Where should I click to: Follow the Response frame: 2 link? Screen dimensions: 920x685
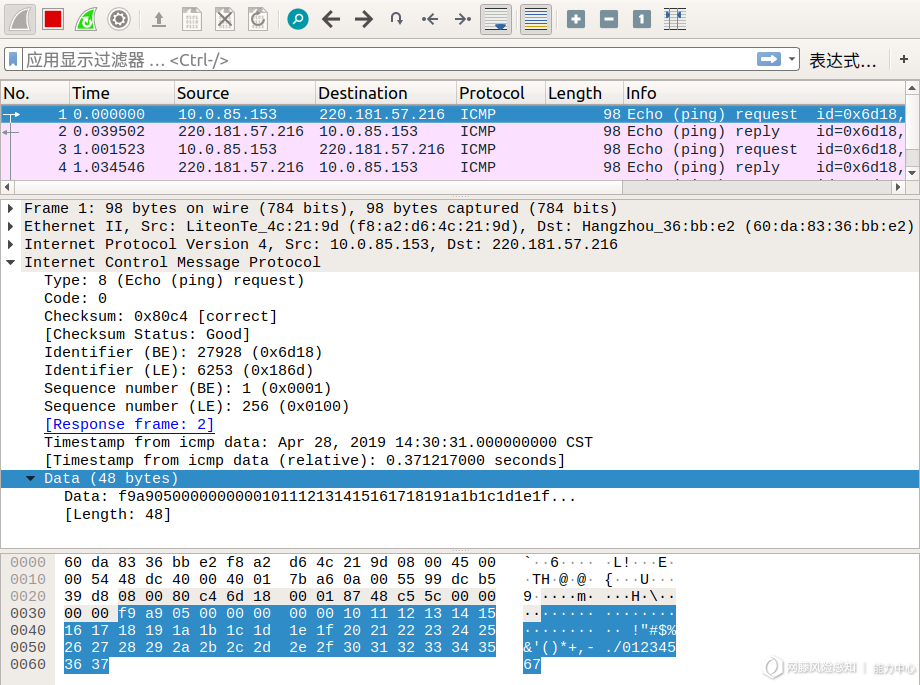coord(129,424)
